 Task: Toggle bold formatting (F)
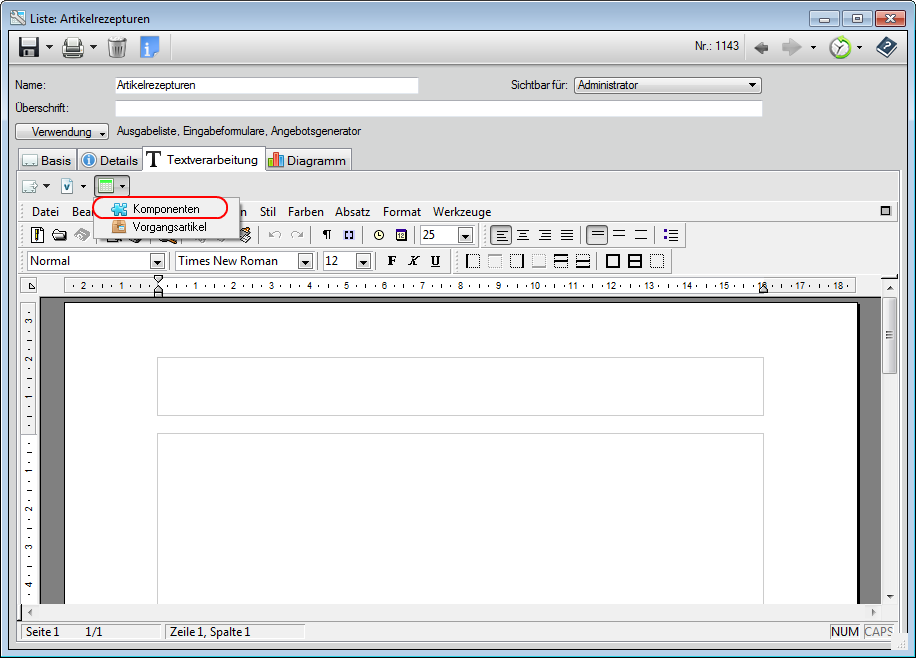point(391,261)
